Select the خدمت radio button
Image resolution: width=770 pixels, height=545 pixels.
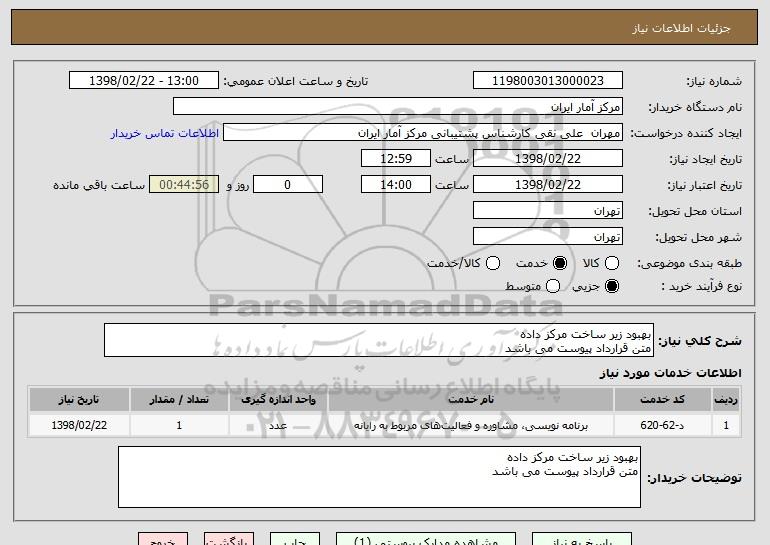pyautogui.click(x=559, y=263)
